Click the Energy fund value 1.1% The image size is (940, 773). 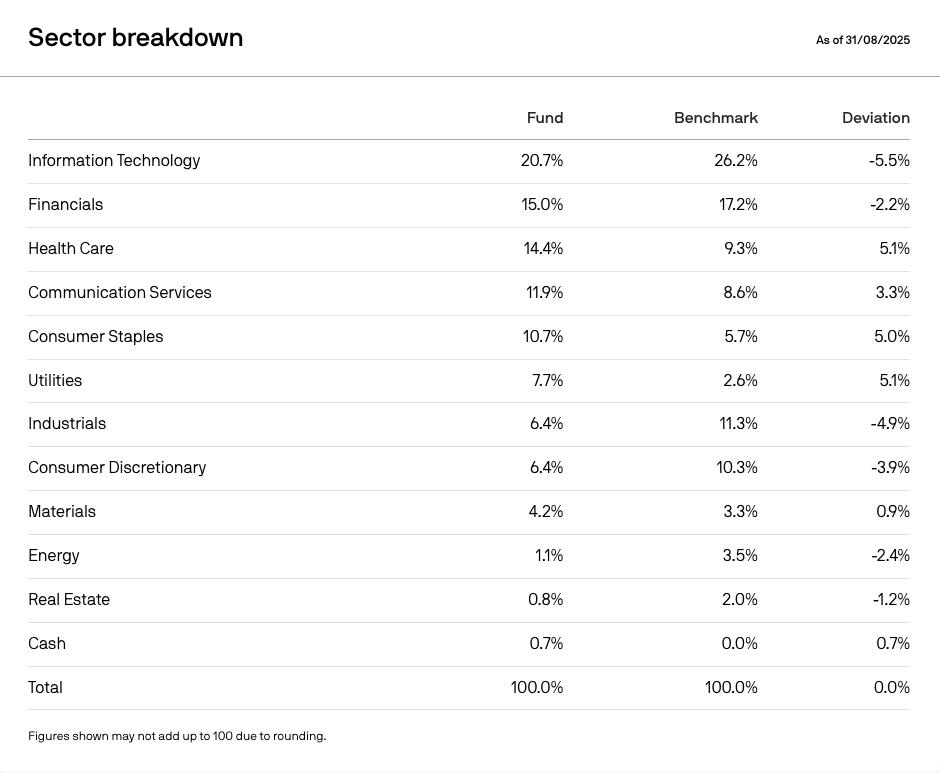[x=549, y=556]
